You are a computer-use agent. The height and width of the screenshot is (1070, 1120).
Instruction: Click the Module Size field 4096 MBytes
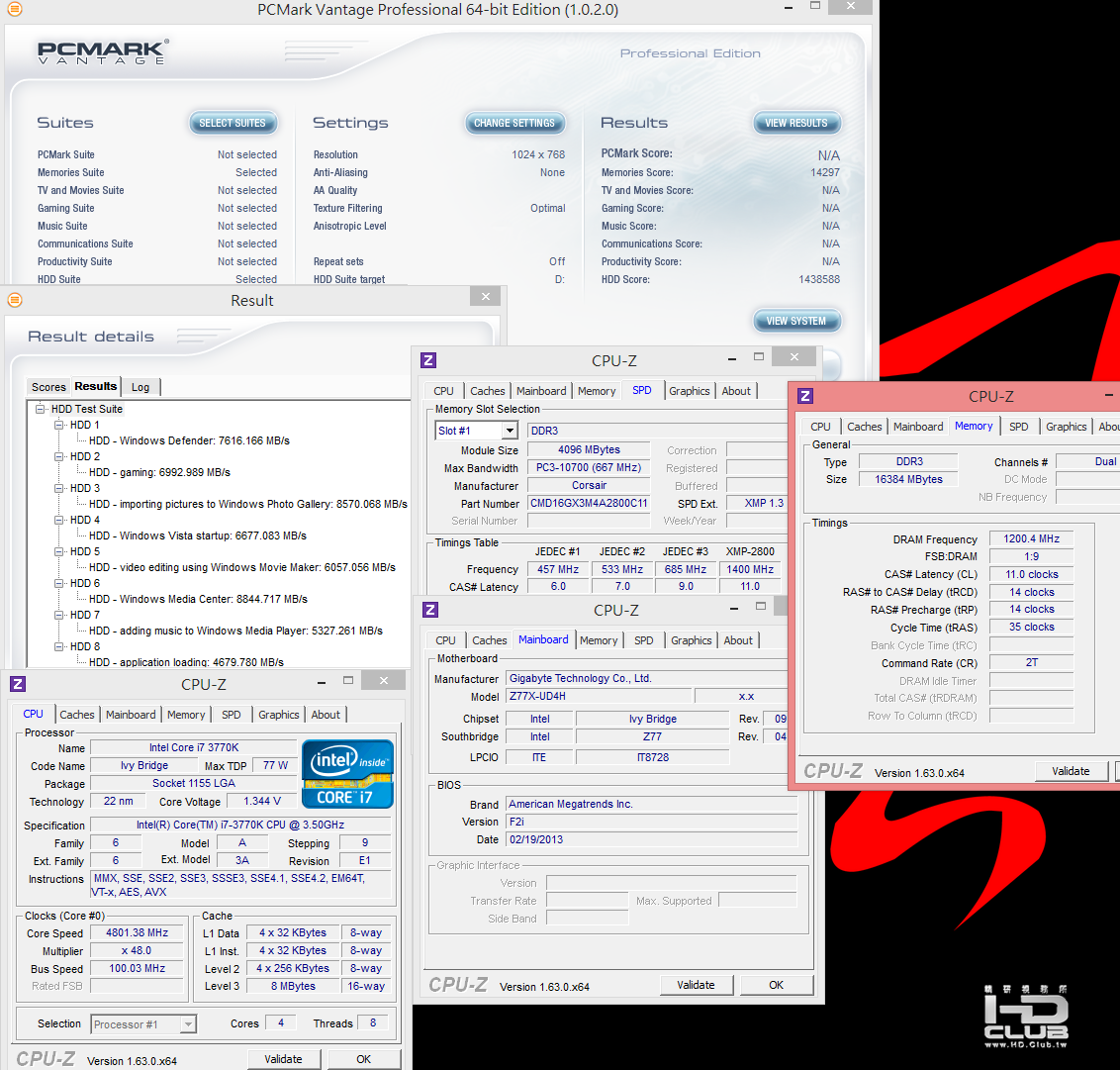point(589,449)
